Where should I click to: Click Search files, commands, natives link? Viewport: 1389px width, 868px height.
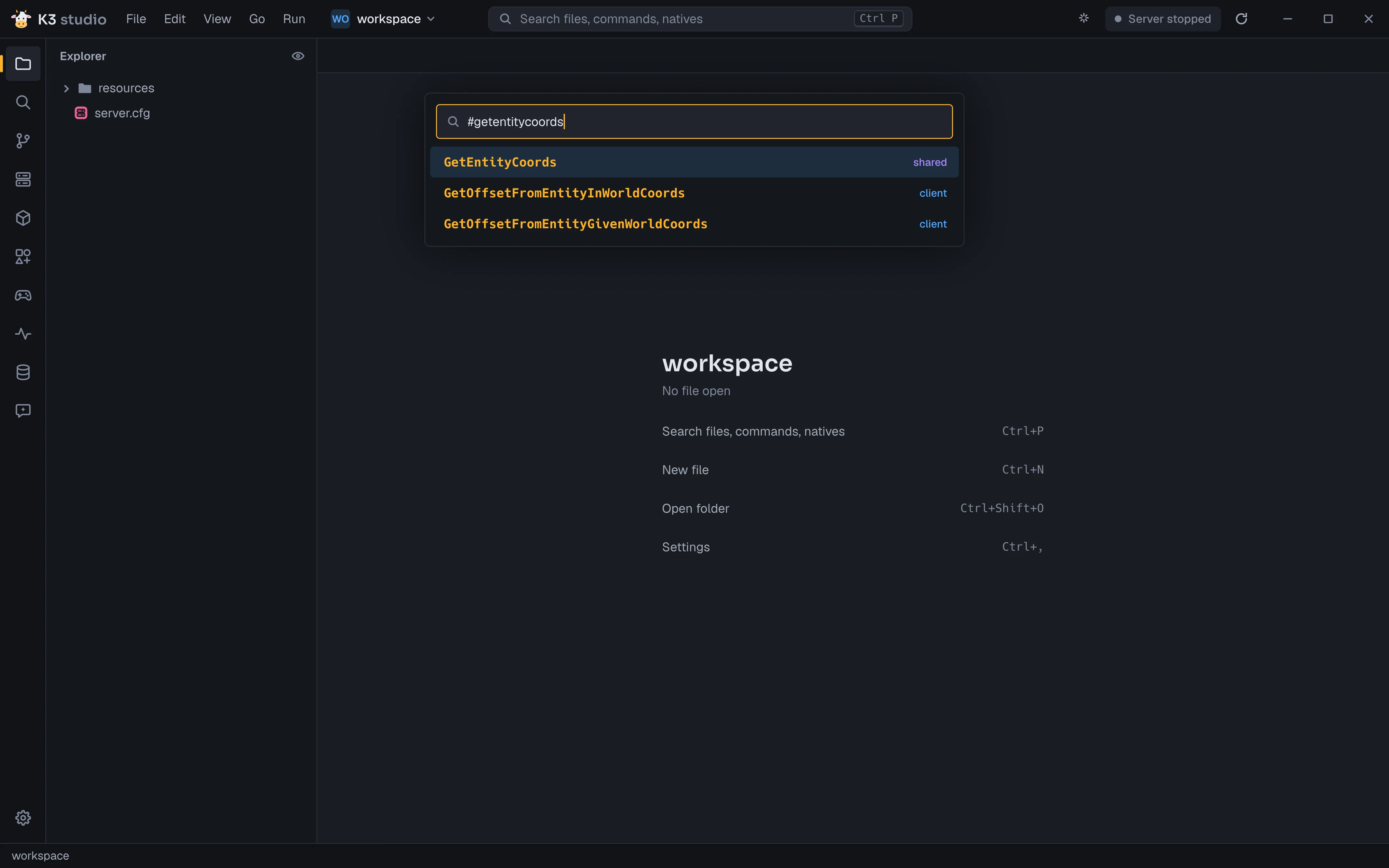853,431
